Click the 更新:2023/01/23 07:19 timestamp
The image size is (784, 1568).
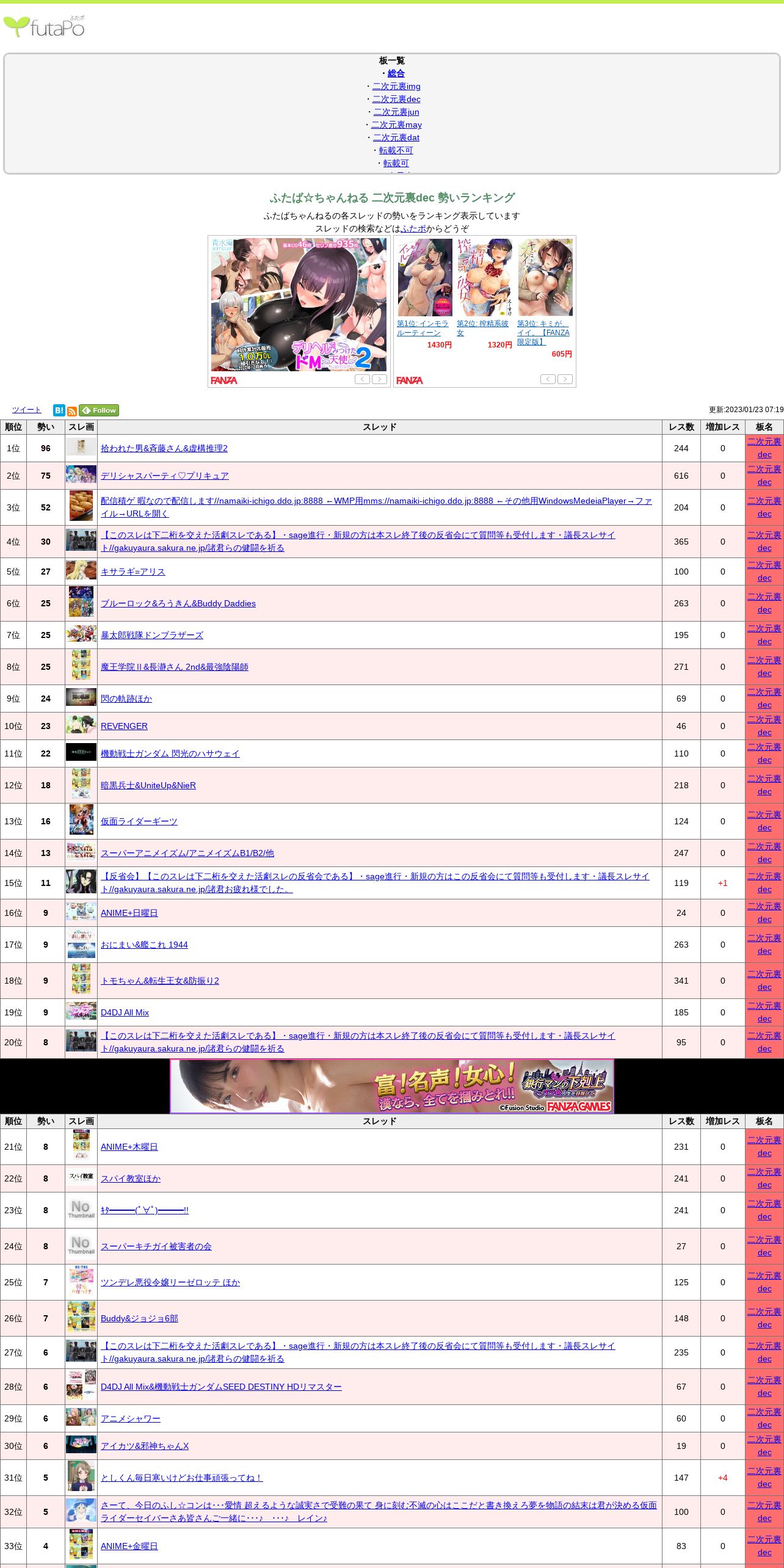coord(746,410)
